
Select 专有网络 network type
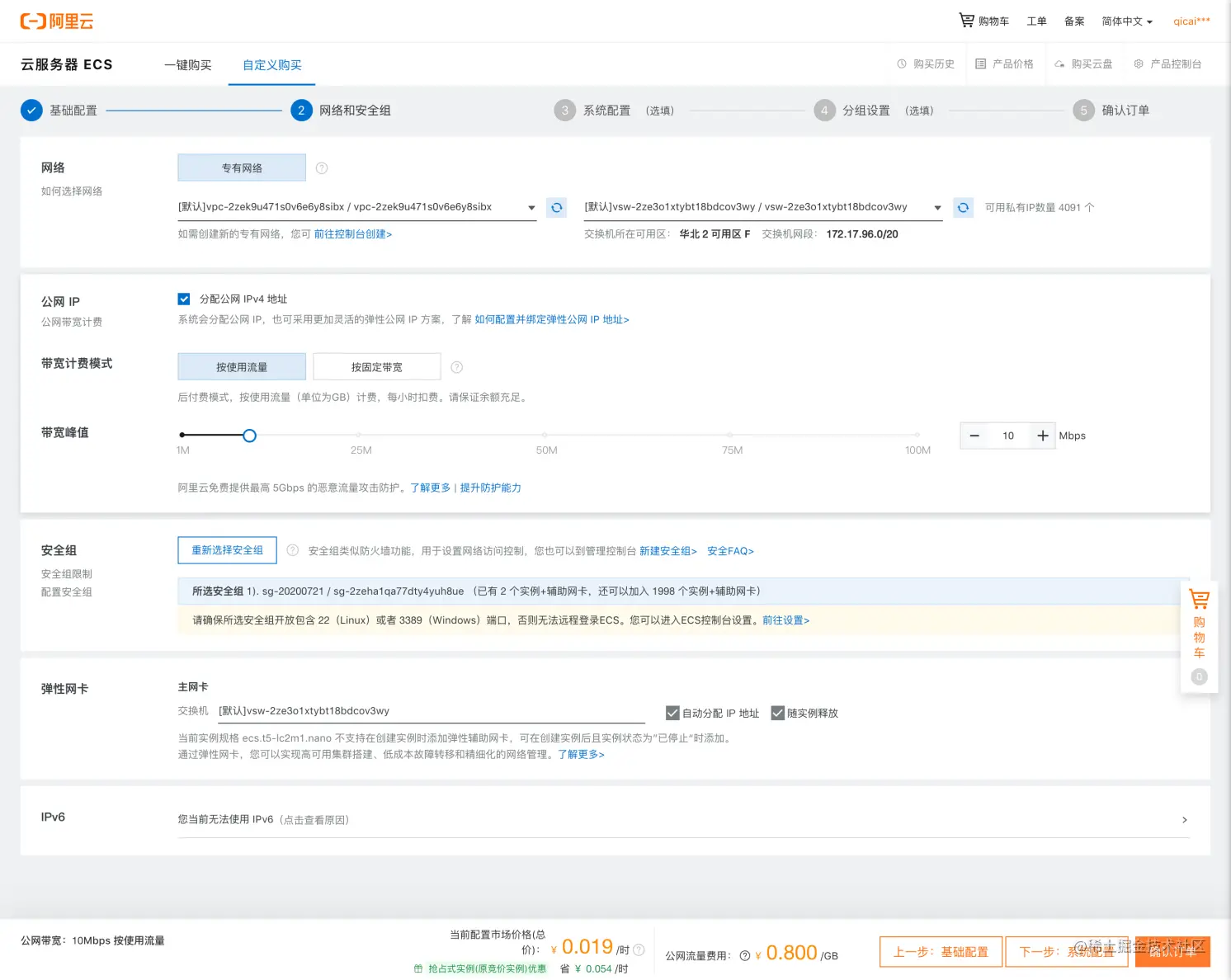(x=242, y=168)
